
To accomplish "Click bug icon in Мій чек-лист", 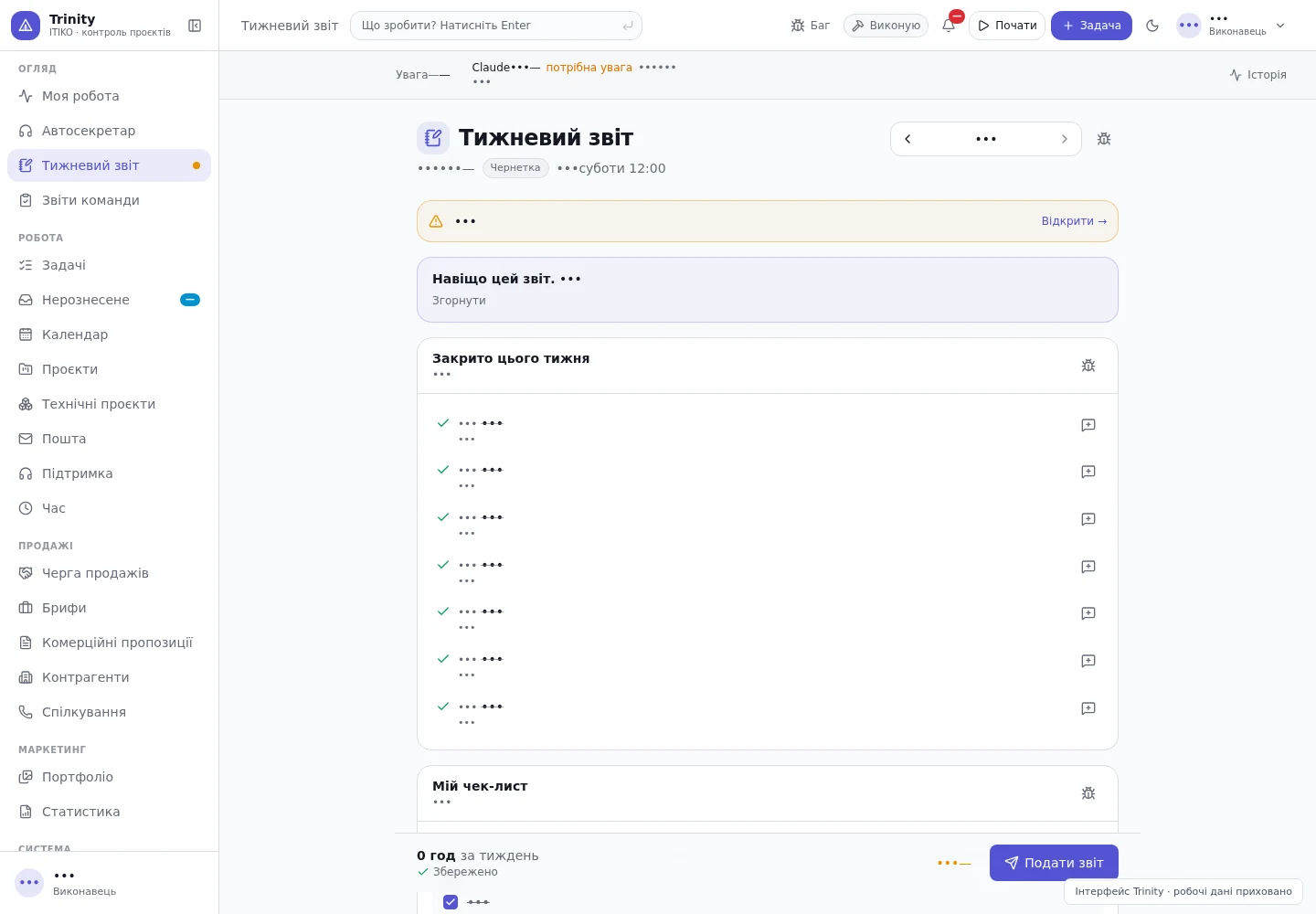I will click(x=1088, y=793).
